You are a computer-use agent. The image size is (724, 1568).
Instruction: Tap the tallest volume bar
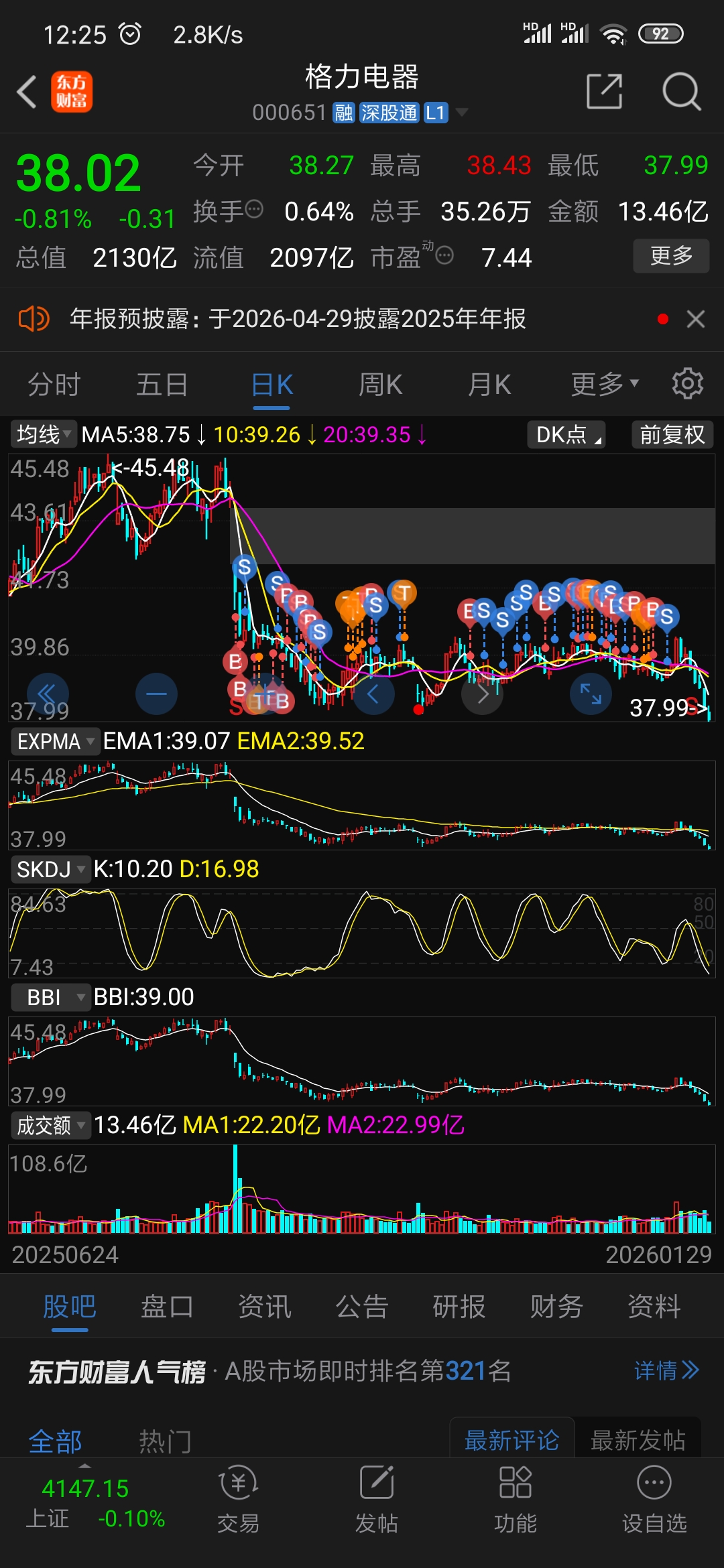(235, 1189)
